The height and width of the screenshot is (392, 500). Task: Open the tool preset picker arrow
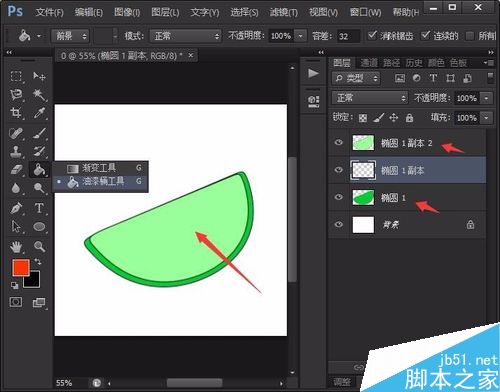[39, 36]
